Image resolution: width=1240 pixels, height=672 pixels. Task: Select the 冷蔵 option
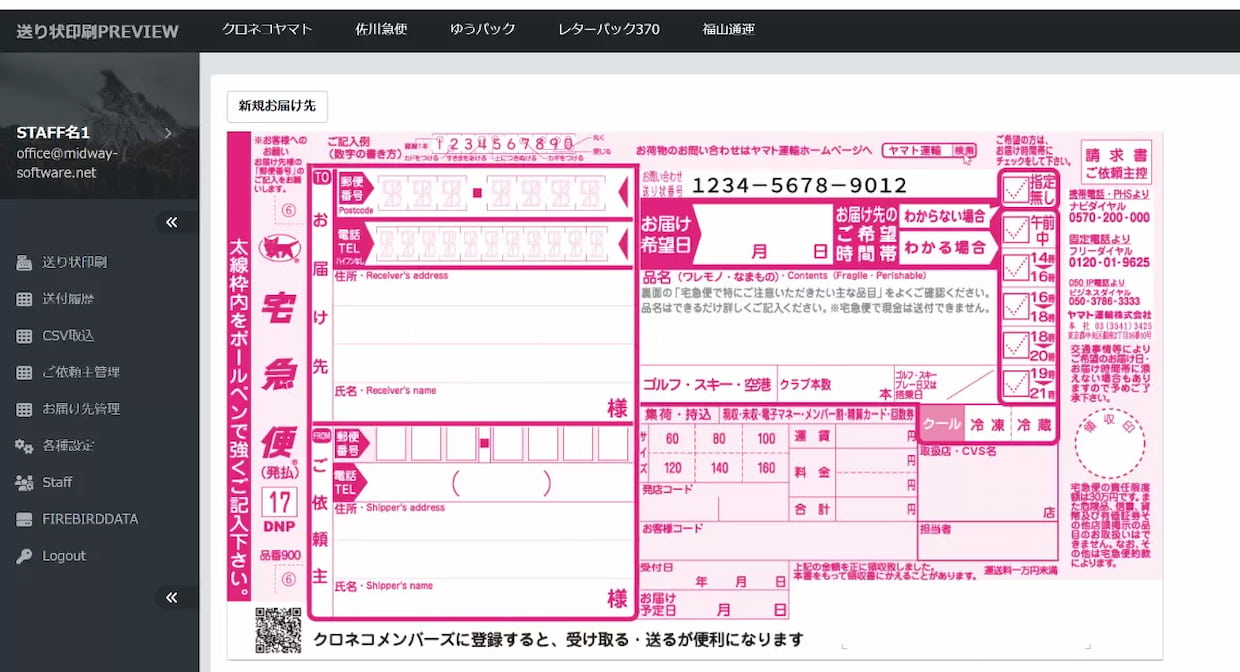point(1034,425)
